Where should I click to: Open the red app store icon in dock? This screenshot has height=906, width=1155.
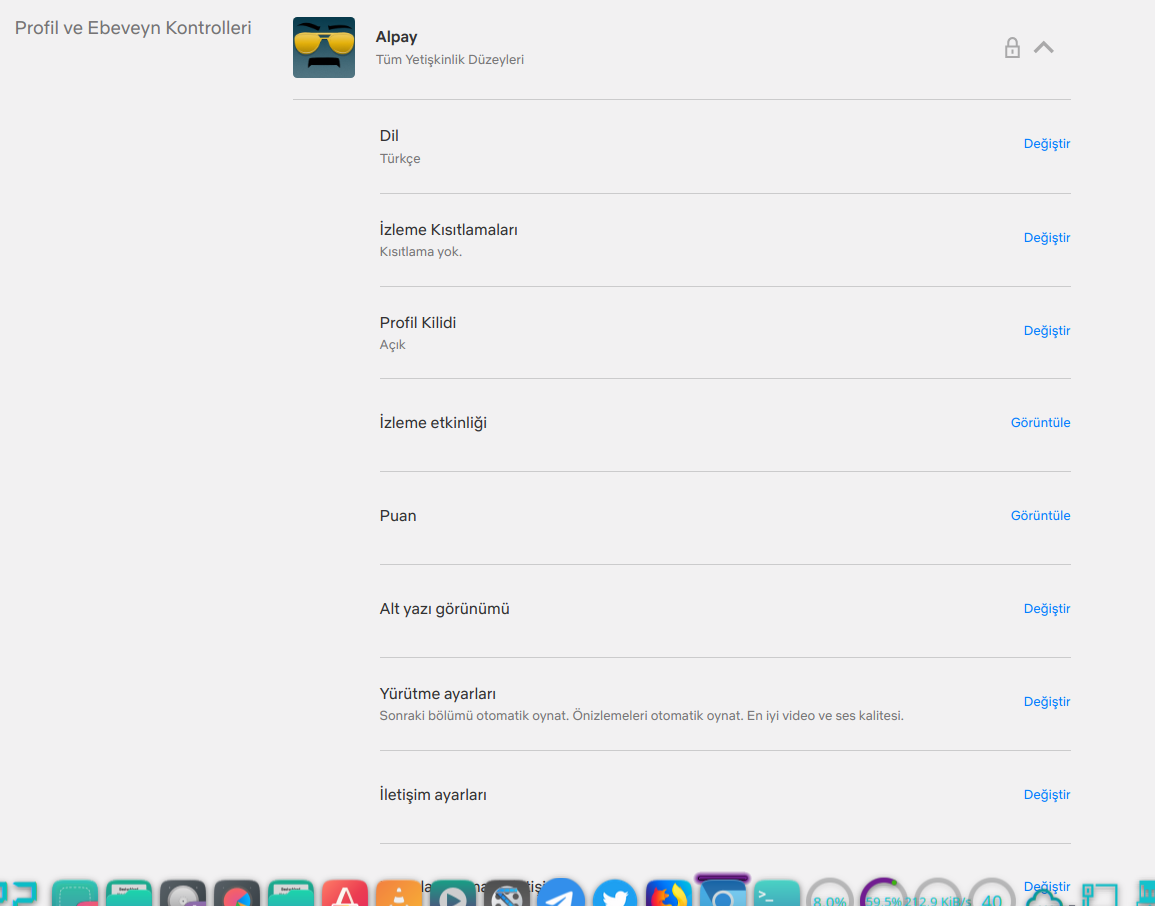coord(345,893)
